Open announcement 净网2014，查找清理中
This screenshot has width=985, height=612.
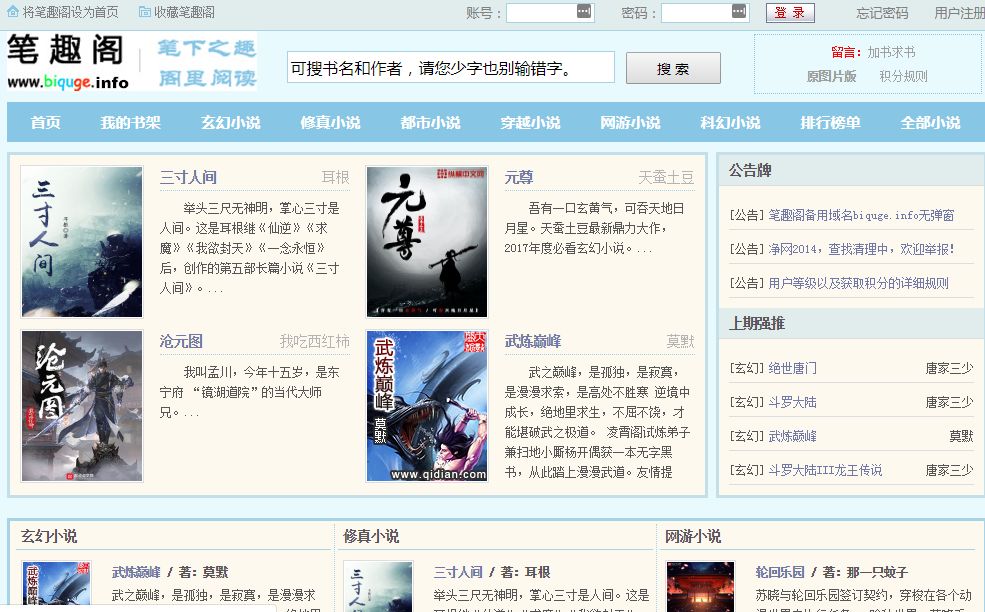[861, 249]
